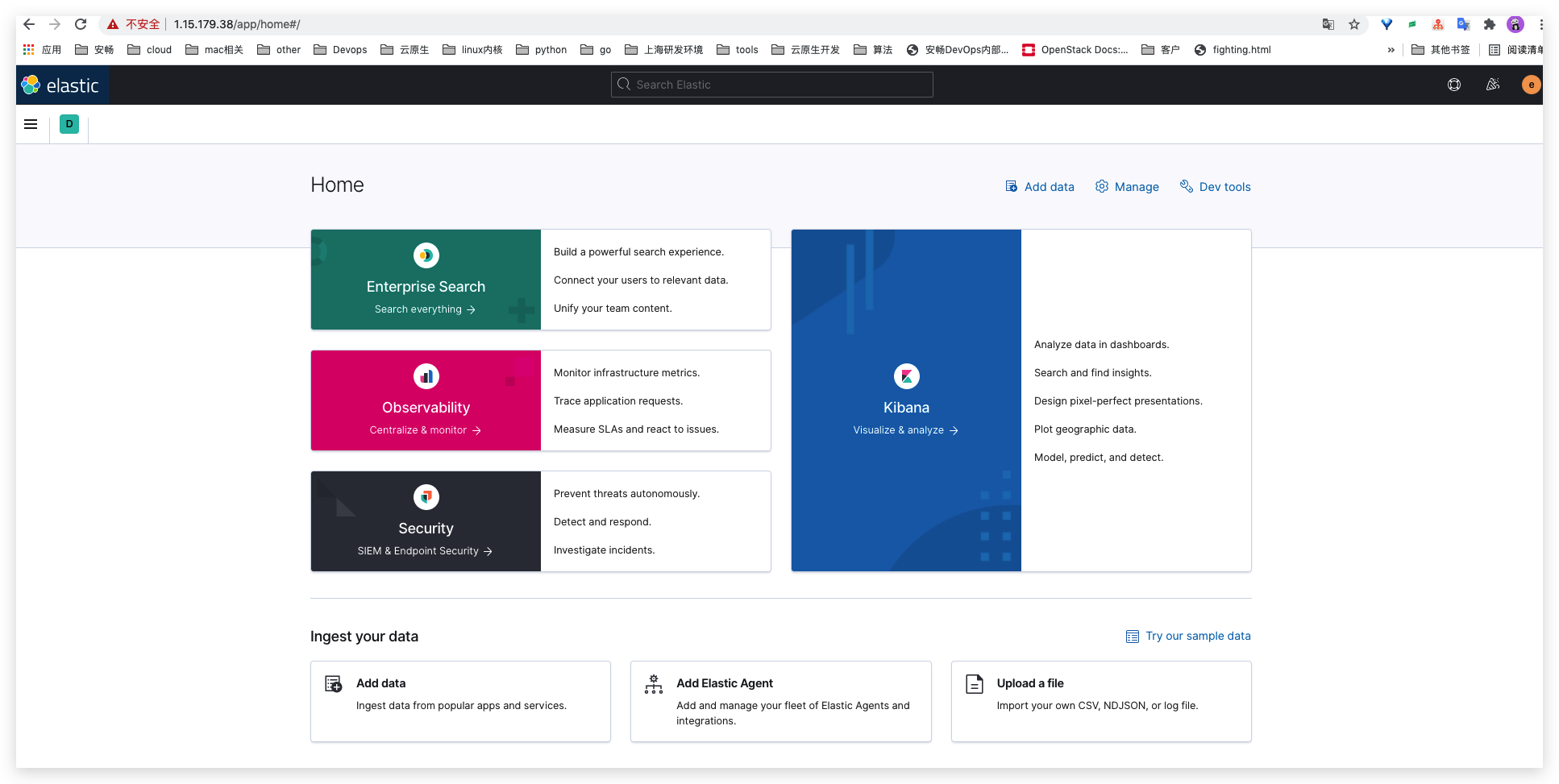Open the space selector D badge
Viewport: 1559px width, 784px height.
[69, 124]
